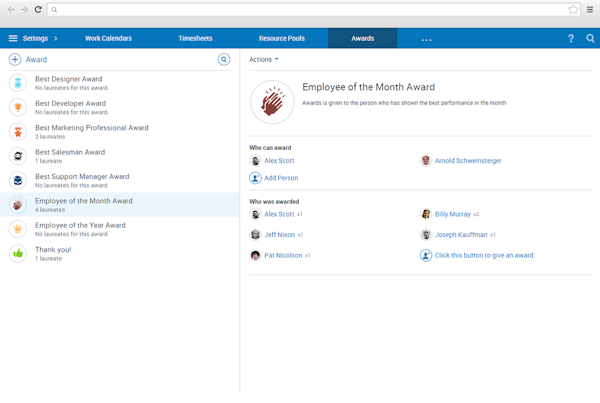
Task: Open the Resource Pools tab
Action: click(282, 39)
